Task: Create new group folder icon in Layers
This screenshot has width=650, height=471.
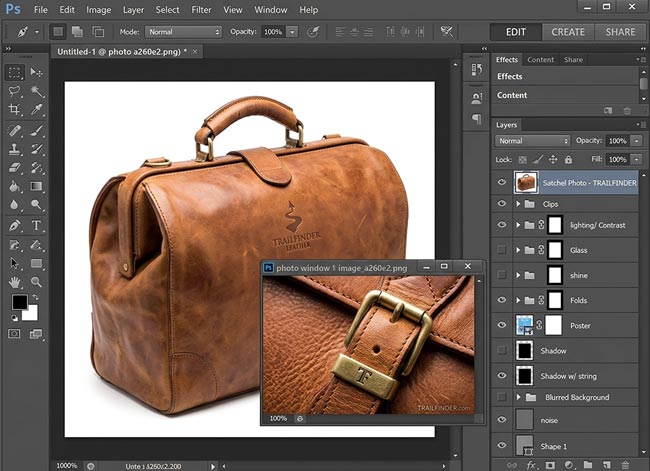Action: click(x=588, y=465)
